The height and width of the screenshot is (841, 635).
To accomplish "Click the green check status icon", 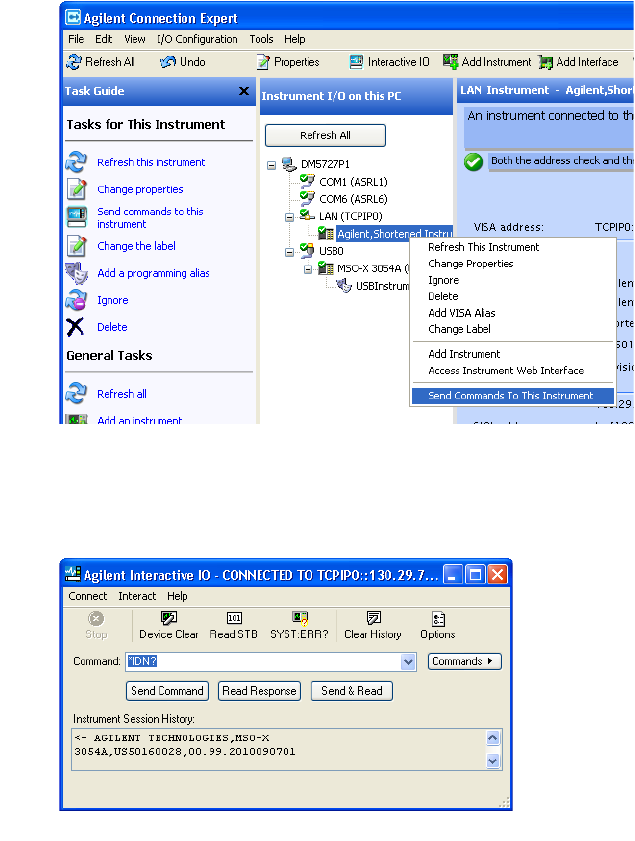I will [x=474, y=161].
